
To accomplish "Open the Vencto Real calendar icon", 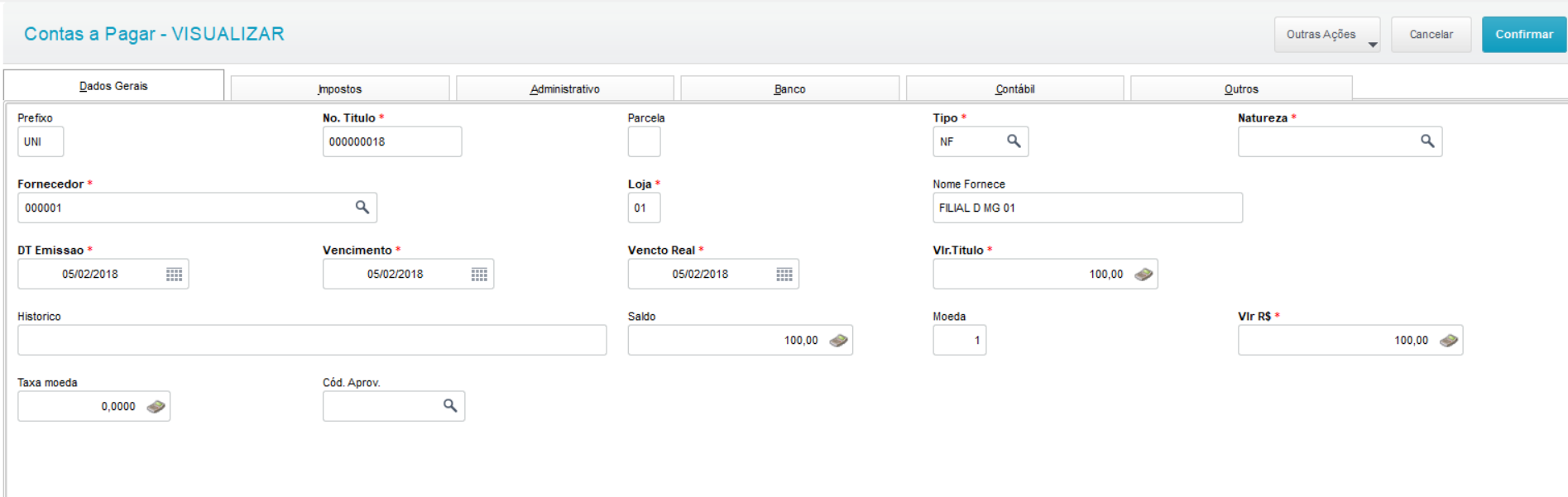I will tap(784, 275).
